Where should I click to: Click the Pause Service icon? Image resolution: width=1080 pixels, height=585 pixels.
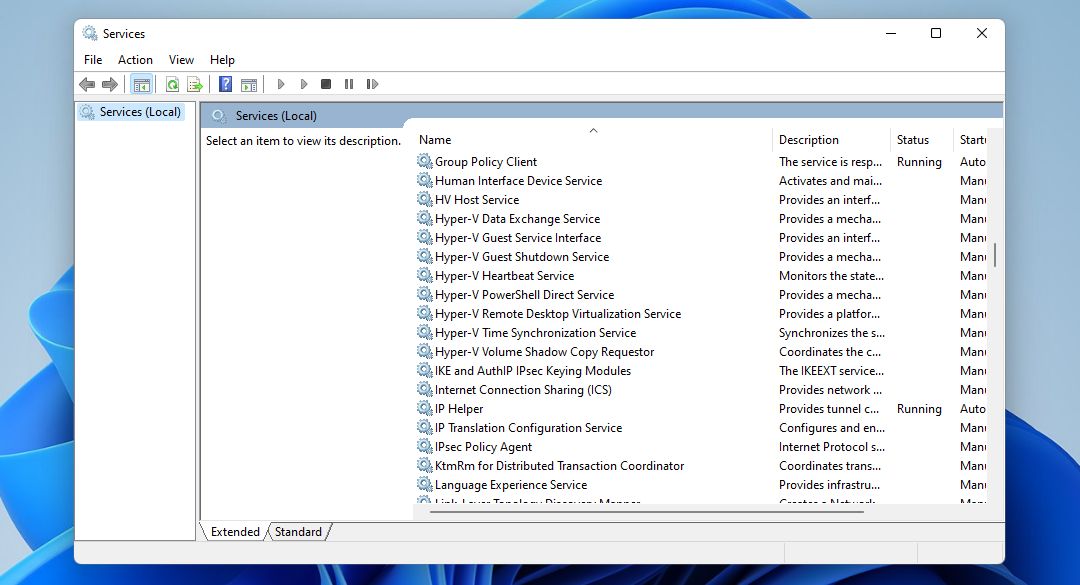click(349, 84)
